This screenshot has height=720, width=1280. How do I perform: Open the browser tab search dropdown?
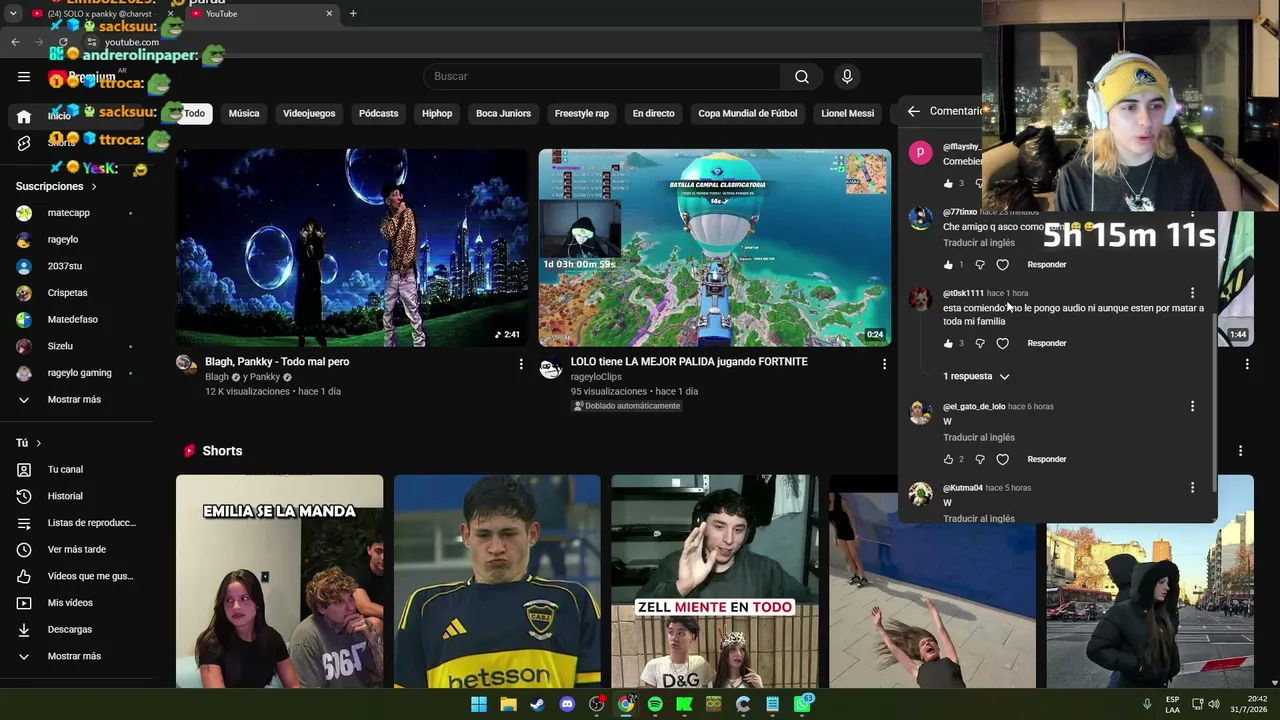(13, 14)
